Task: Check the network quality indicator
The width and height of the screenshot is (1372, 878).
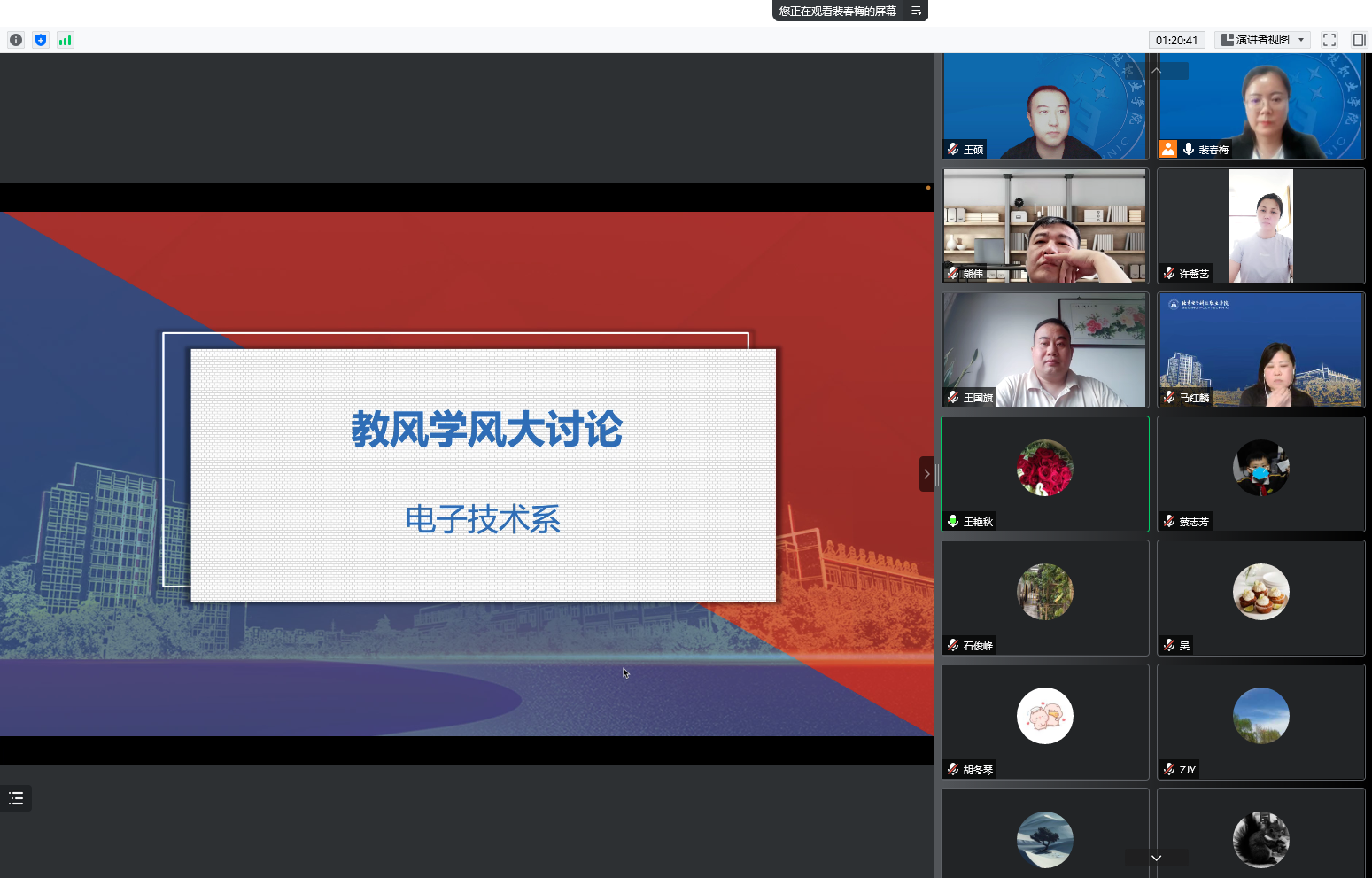Action: [65, 39]
